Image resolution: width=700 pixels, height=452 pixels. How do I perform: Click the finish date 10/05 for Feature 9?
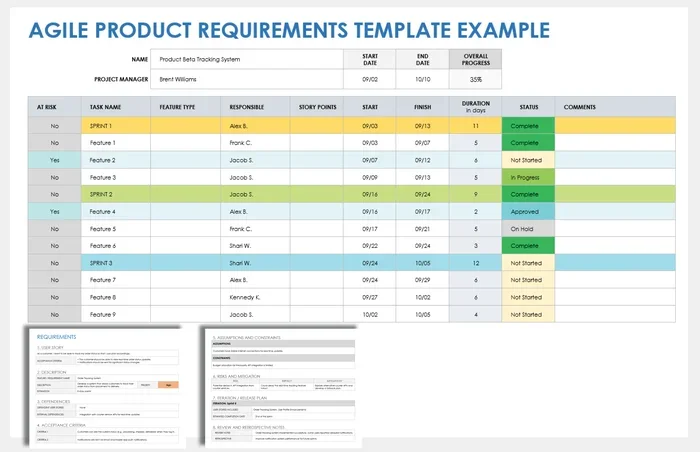click(x=422, y=314)
